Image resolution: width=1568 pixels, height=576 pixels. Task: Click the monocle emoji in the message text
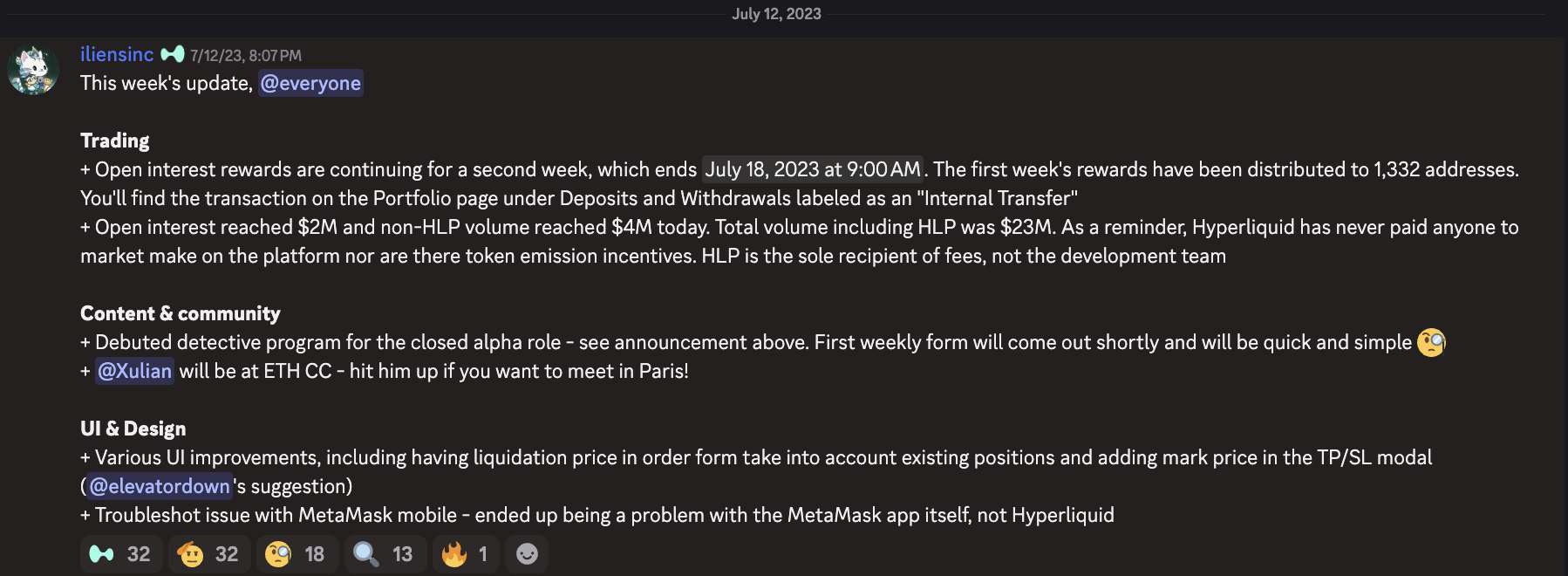tap(1431, 342)
